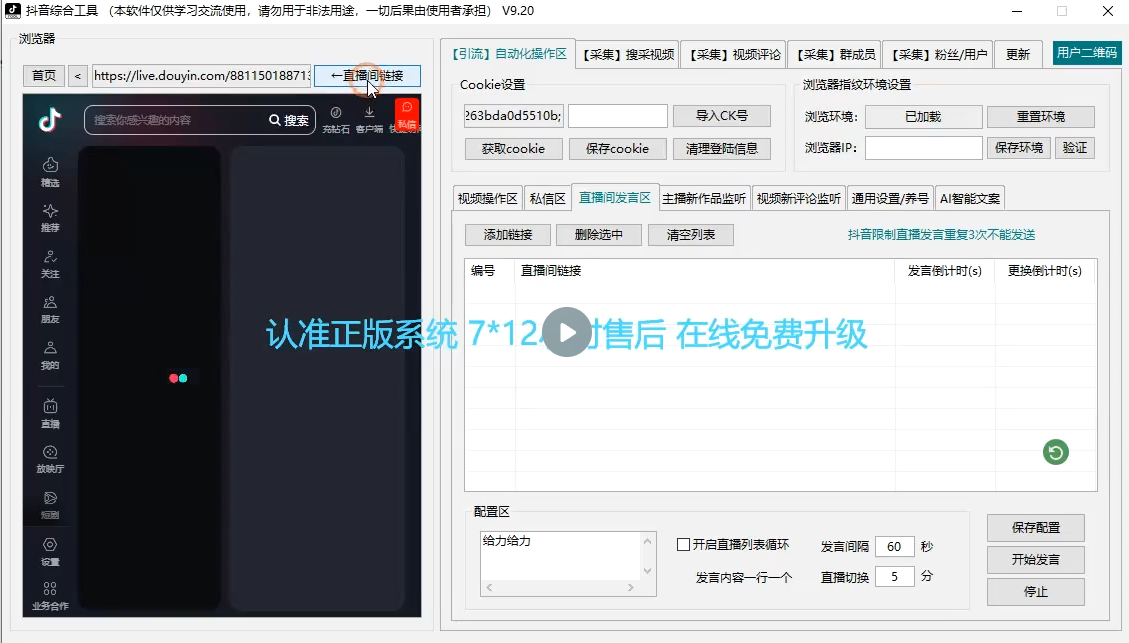Click 保存环境 button

coord(1019,148)
